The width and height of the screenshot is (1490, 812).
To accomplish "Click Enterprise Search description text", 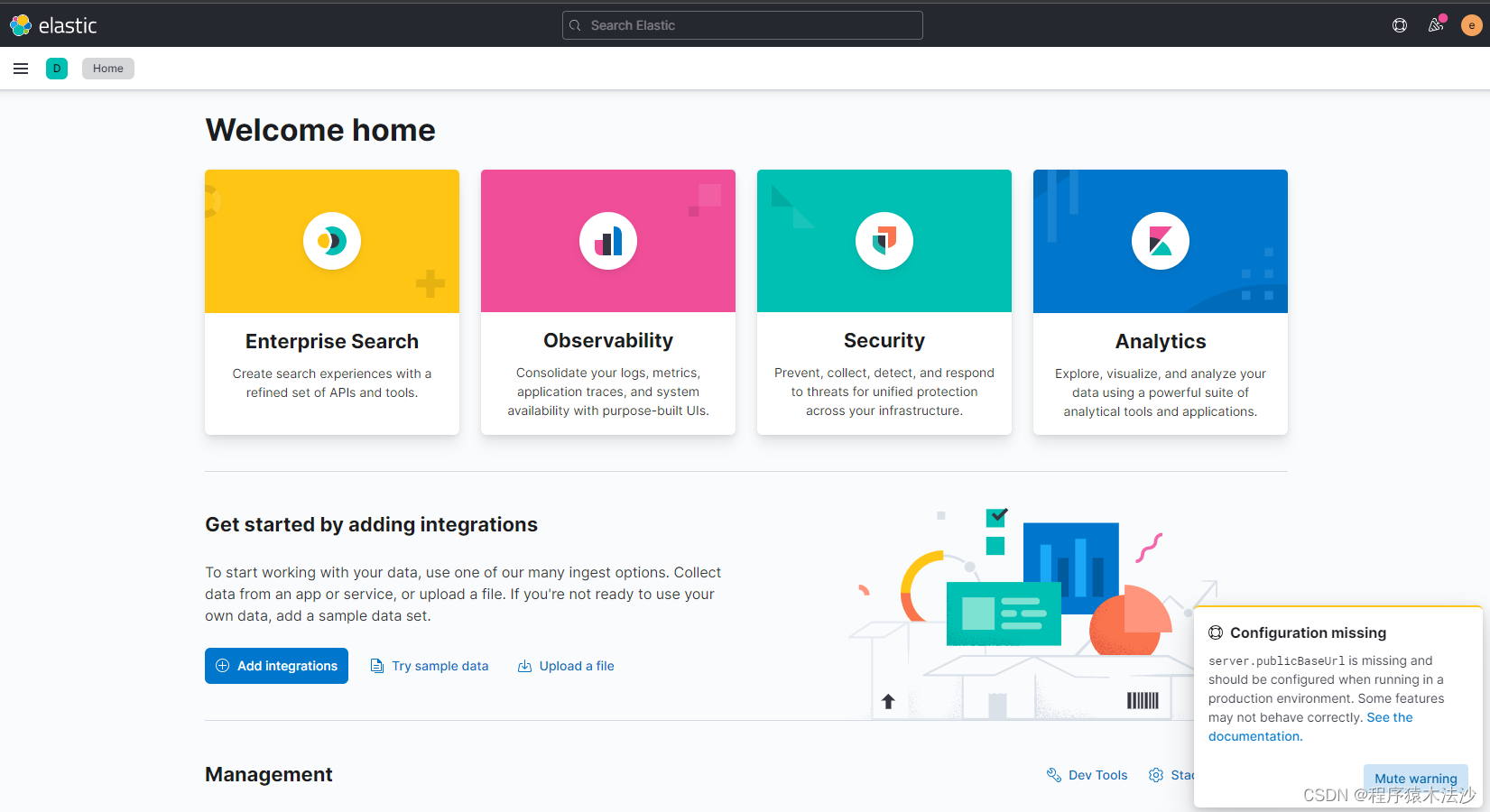I will [332, 383].
